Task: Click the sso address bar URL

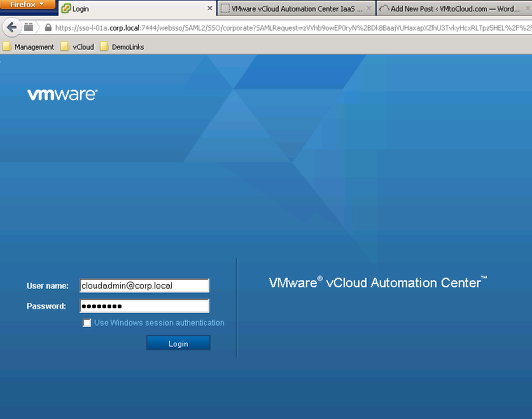Action: click(293, 28)
